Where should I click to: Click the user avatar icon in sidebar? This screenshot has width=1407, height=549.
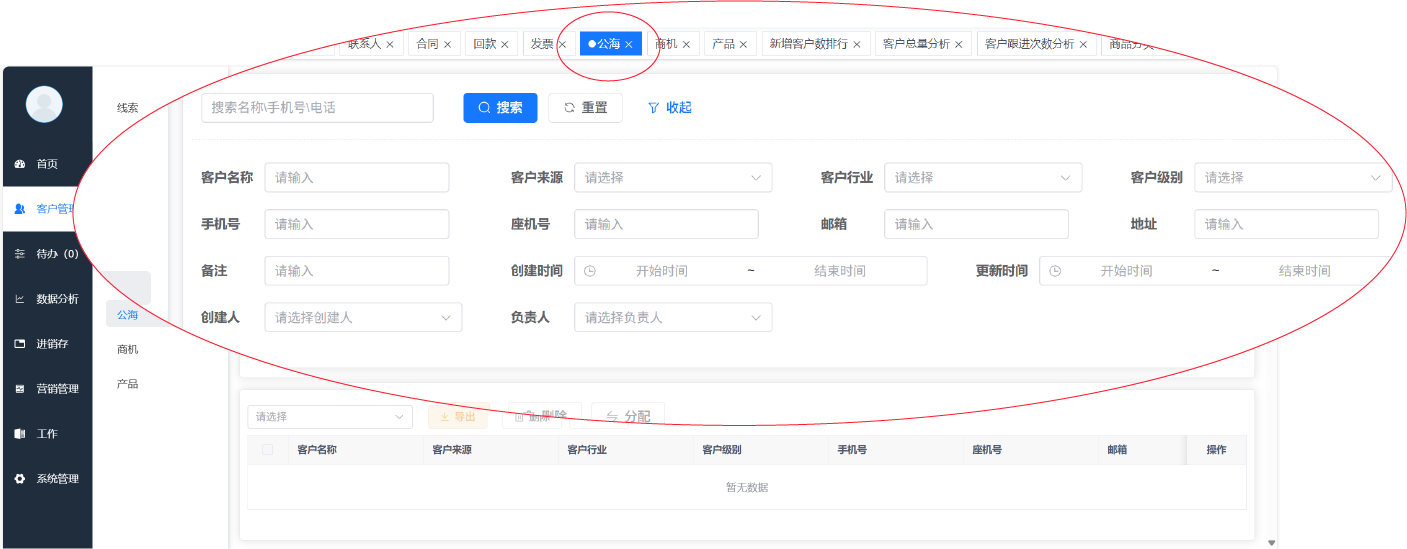[x=44, y=104]
